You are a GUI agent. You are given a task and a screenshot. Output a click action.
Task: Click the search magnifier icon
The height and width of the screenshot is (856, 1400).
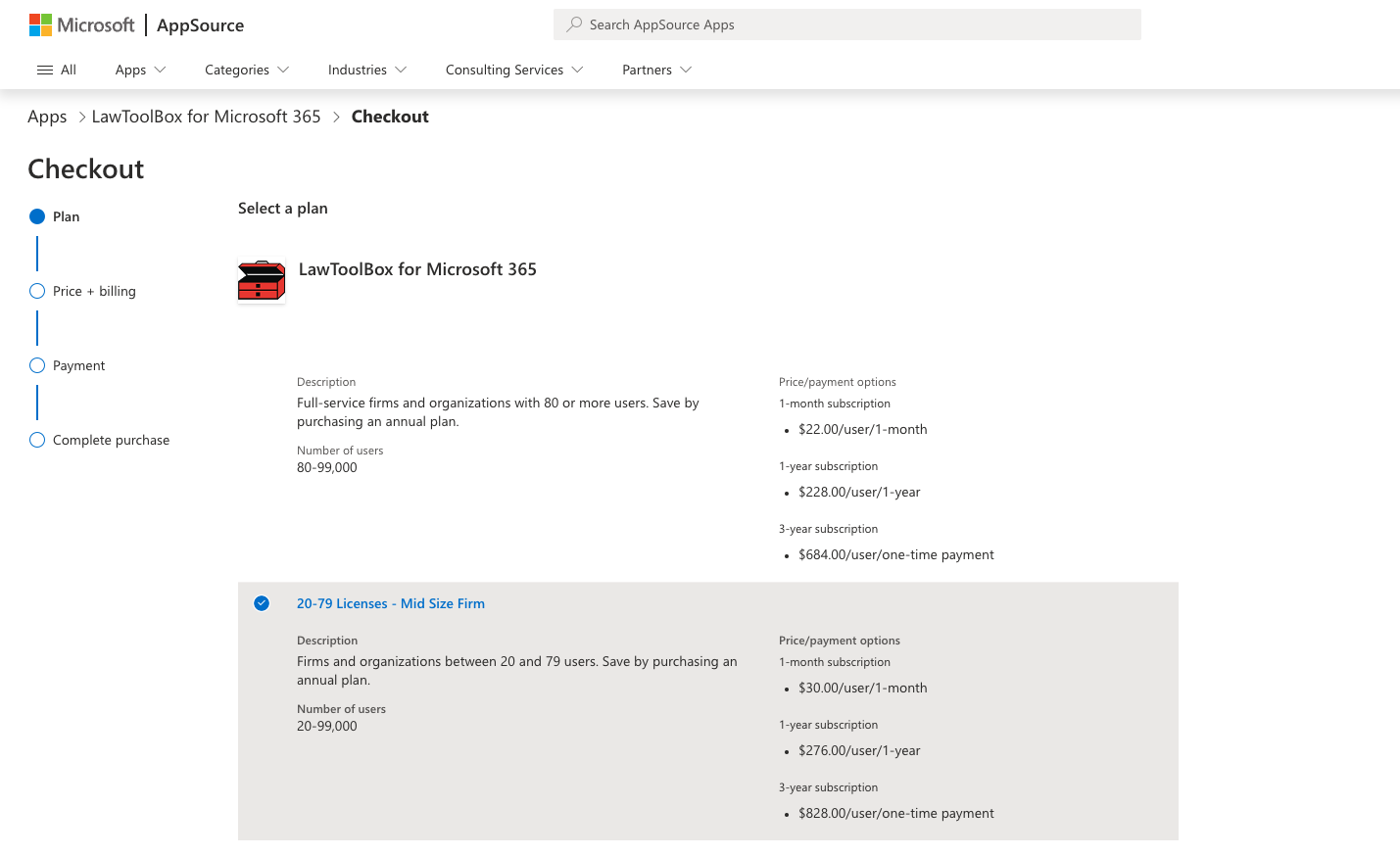[574, 24]
